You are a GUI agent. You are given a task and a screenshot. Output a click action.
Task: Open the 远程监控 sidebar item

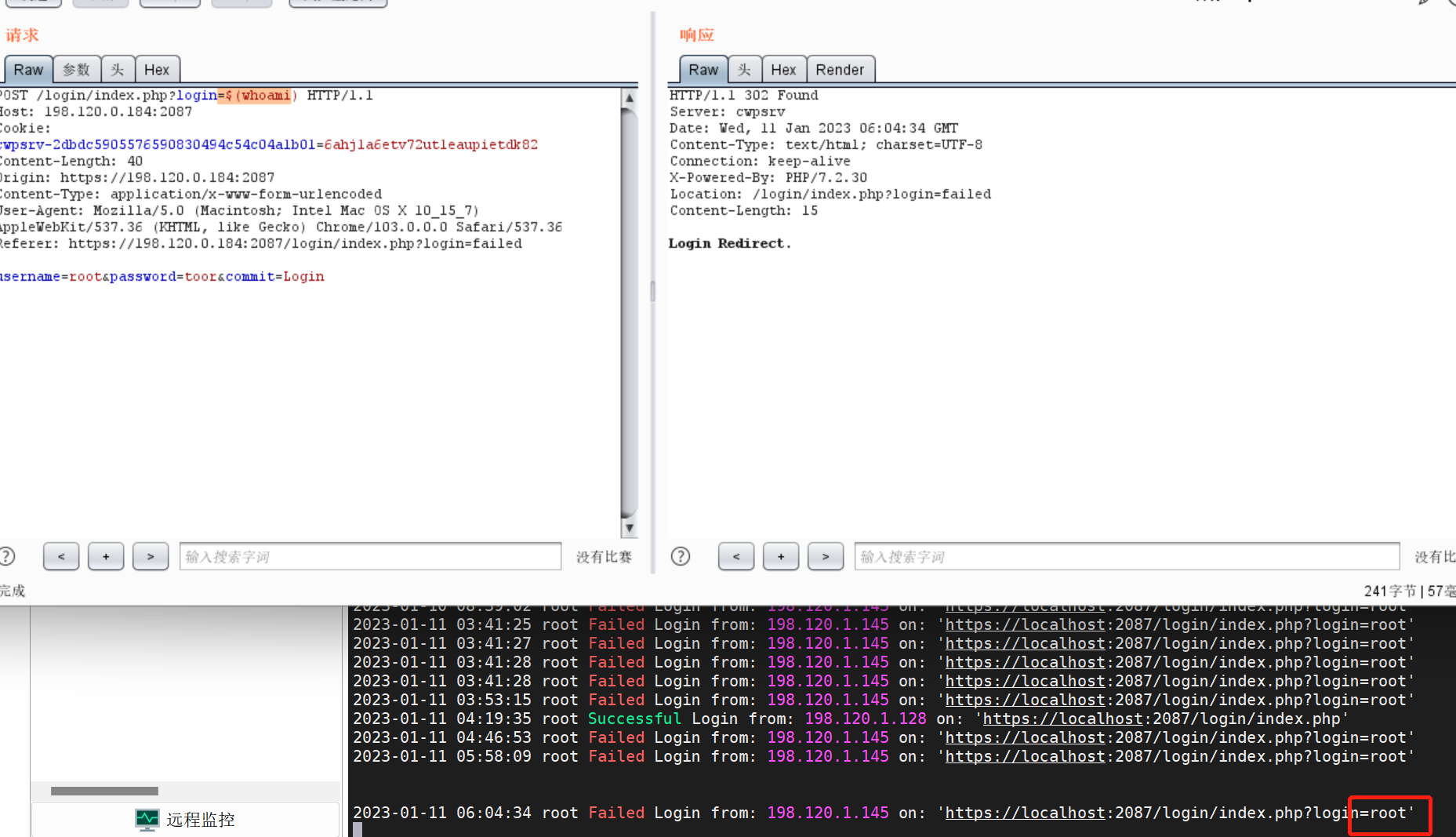coord(185,820)
